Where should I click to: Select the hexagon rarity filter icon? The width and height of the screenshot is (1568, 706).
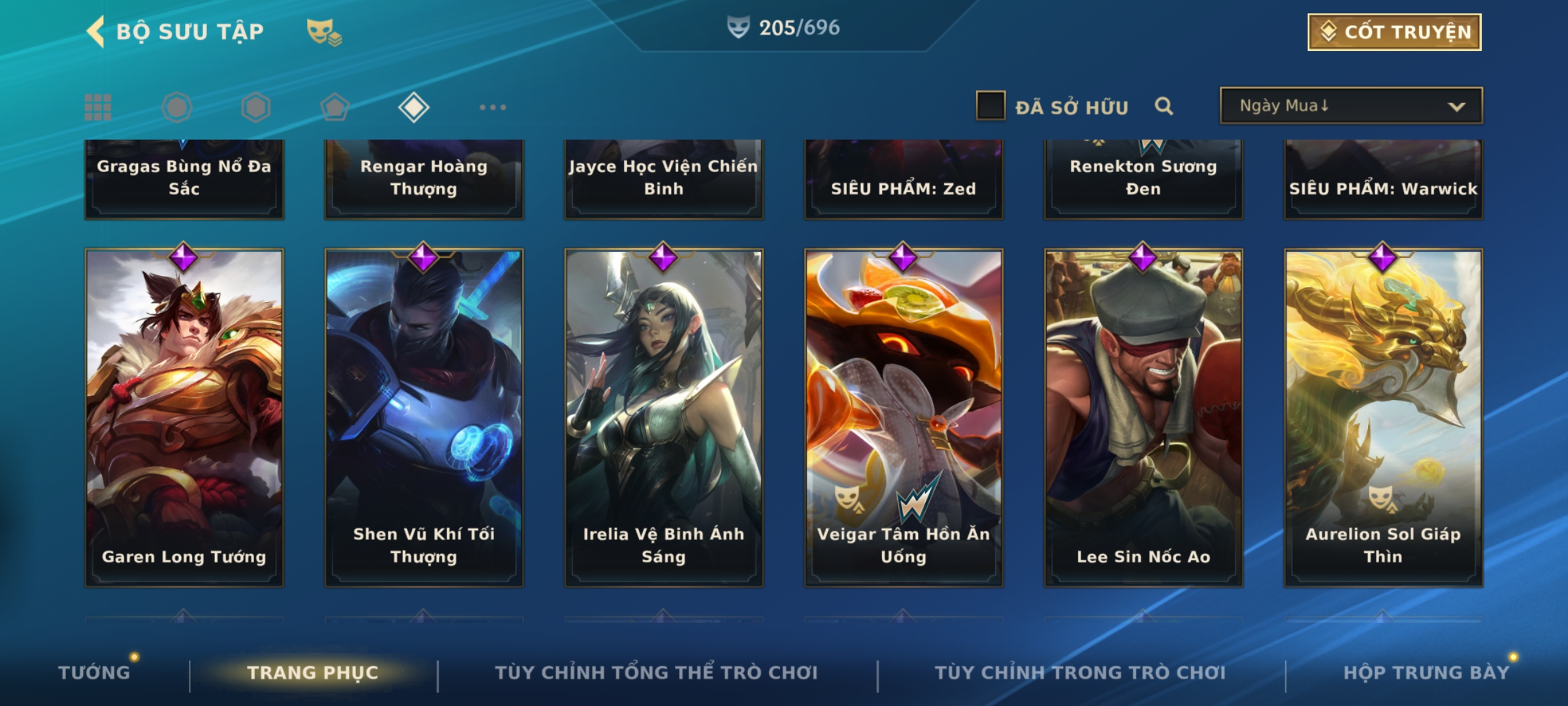(255, 107)
